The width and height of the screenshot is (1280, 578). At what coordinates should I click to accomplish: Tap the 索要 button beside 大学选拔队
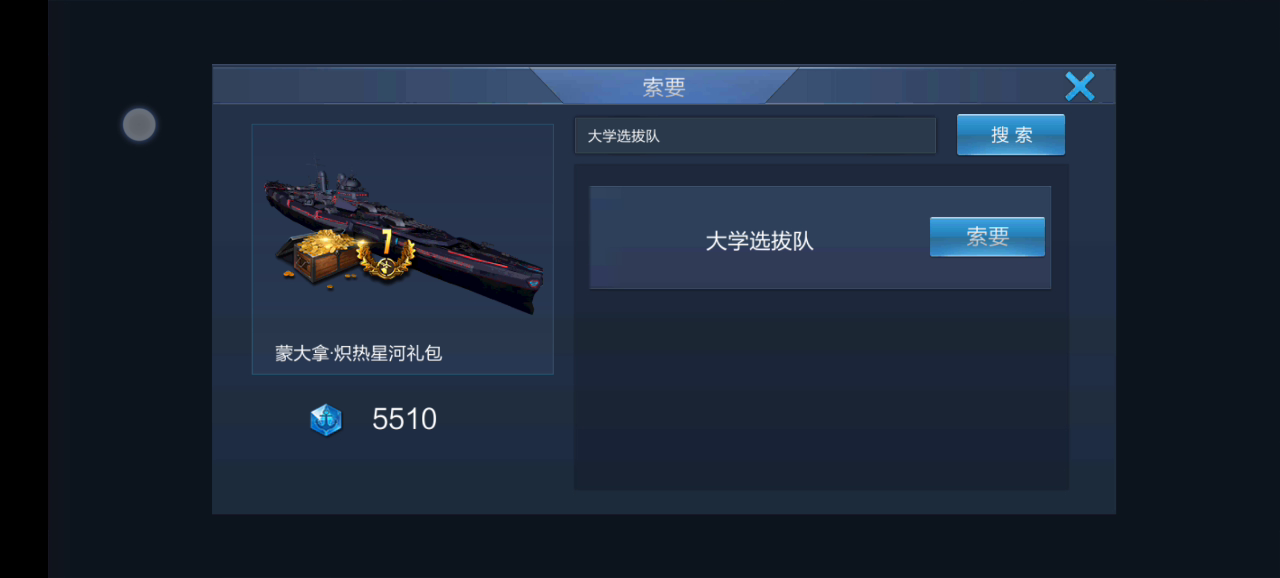(x=987, y=237)
